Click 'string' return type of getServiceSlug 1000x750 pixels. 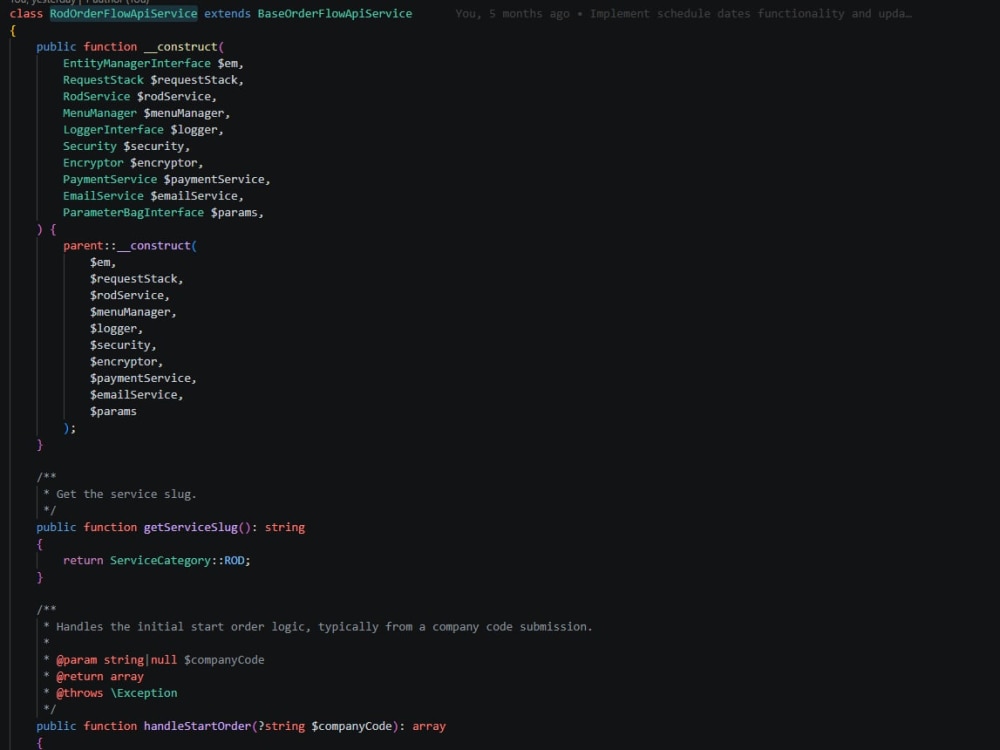tap(285, 527)
